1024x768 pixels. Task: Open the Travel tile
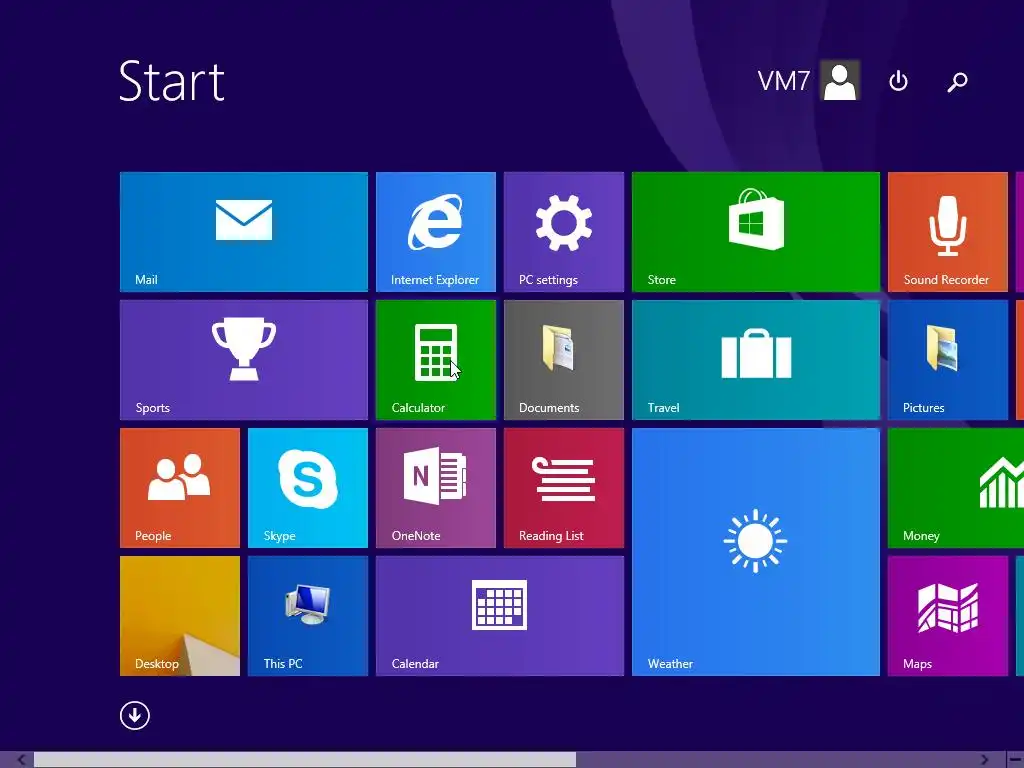point(756,360)
